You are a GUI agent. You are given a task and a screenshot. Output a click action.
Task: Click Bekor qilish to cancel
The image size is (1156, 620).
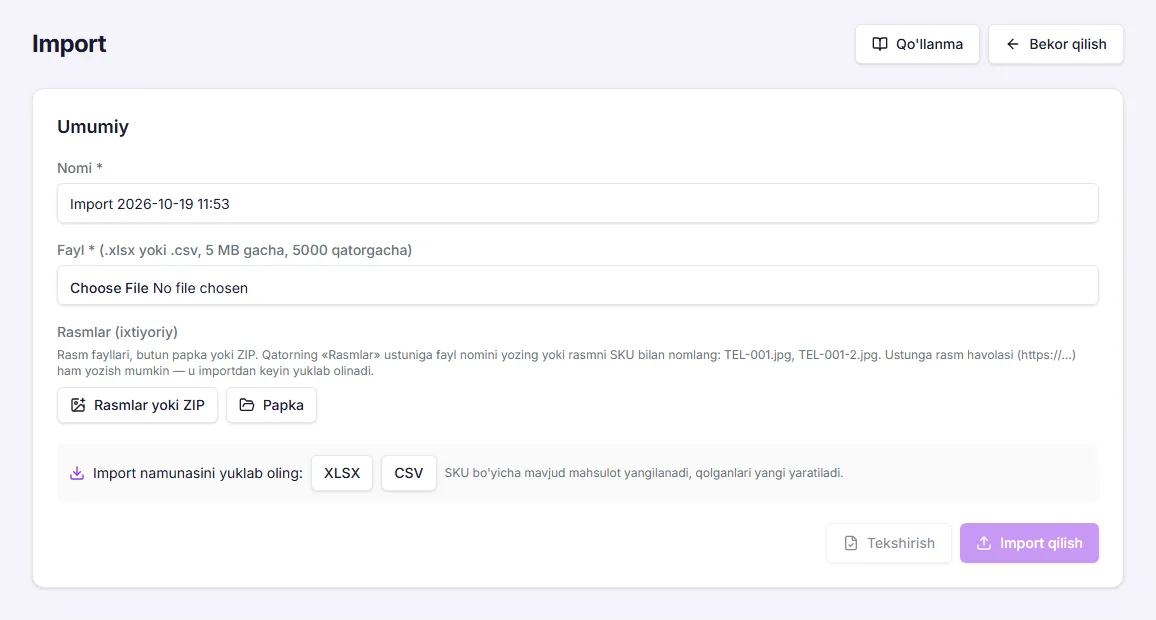coord(1056,44)
